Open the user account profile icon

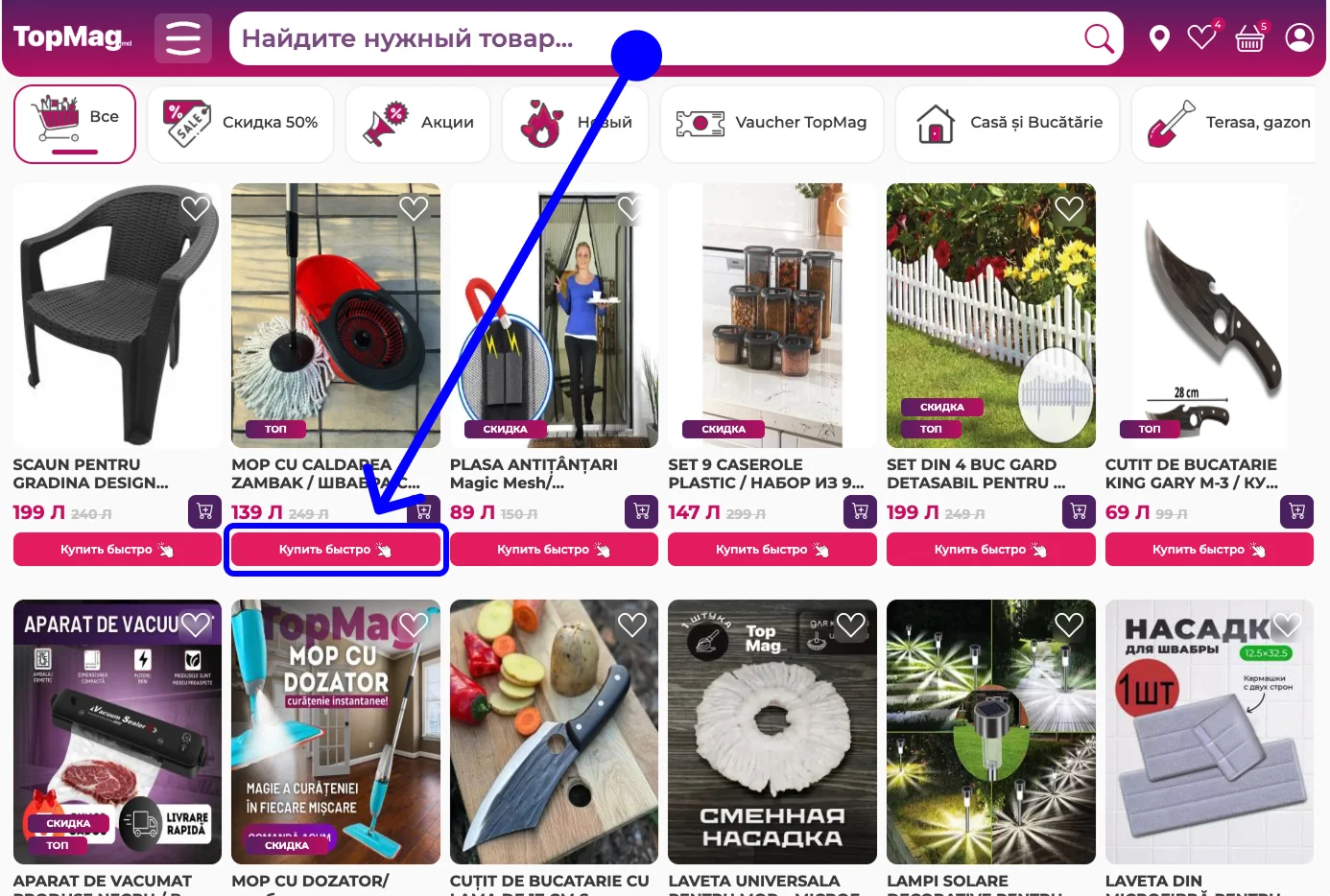click(x=1299, y=37)
